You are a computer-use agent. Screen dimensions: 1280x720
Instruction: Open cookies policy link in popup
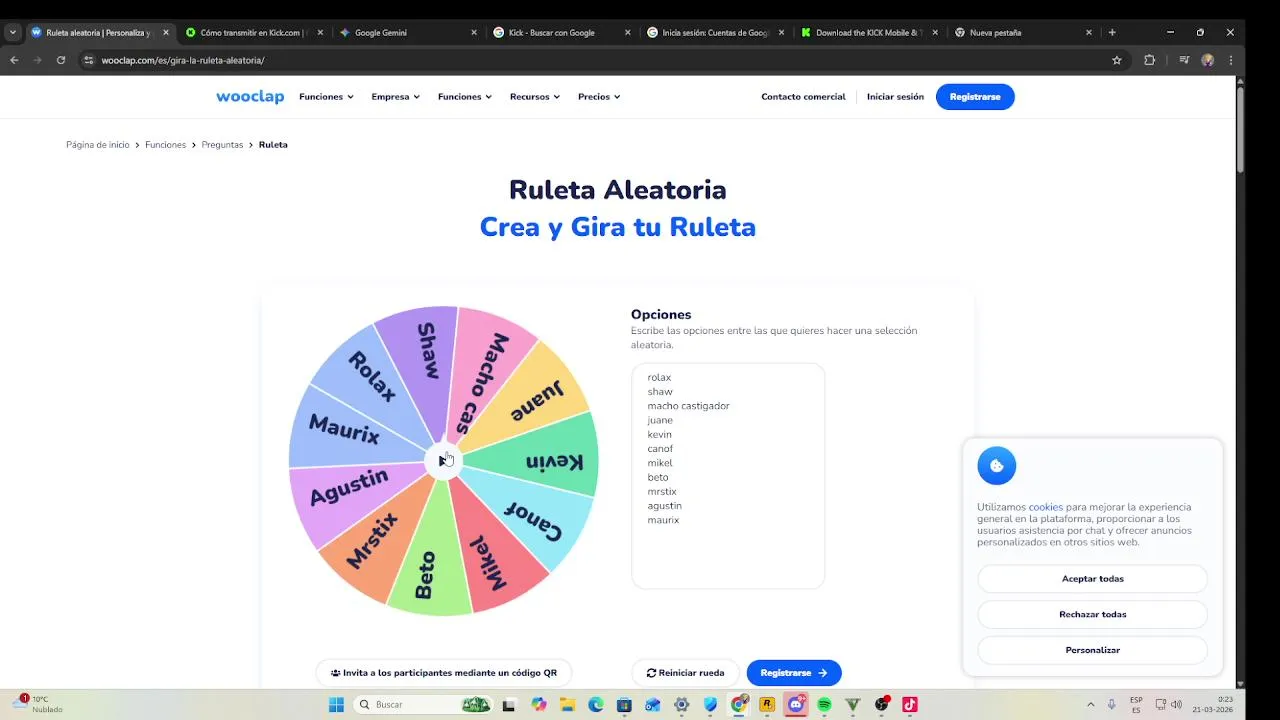pyautogui.click(x=1045, y=507)
